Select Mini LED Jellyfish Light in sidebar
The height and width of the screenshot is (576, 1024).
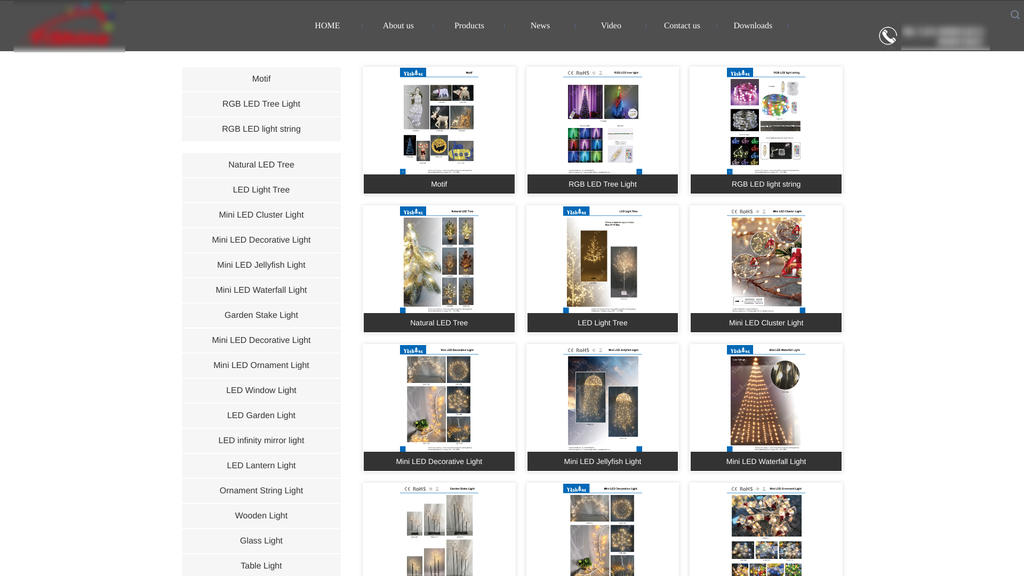(261, 264)
